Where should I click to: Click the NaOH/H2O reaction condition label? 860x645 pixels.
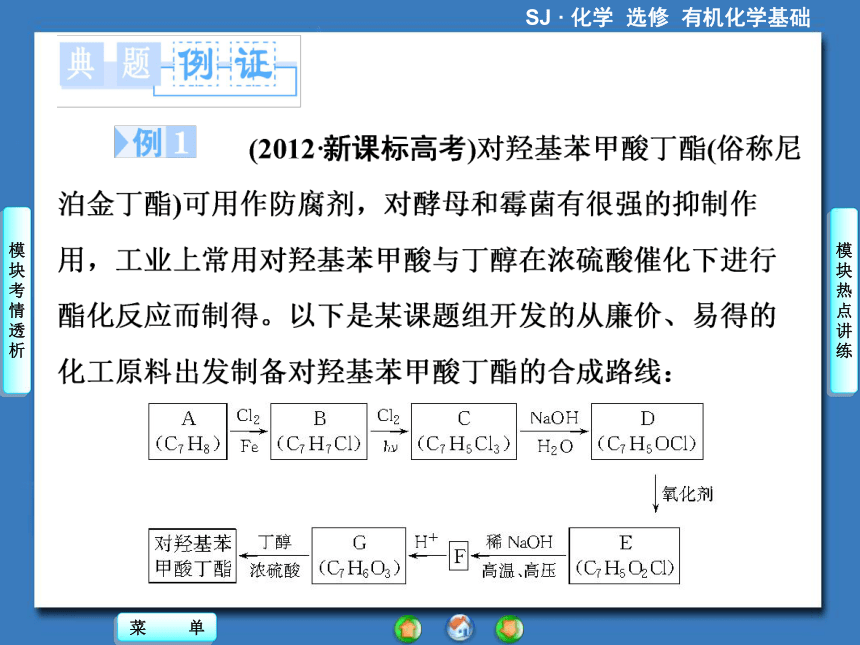[554, 432]
